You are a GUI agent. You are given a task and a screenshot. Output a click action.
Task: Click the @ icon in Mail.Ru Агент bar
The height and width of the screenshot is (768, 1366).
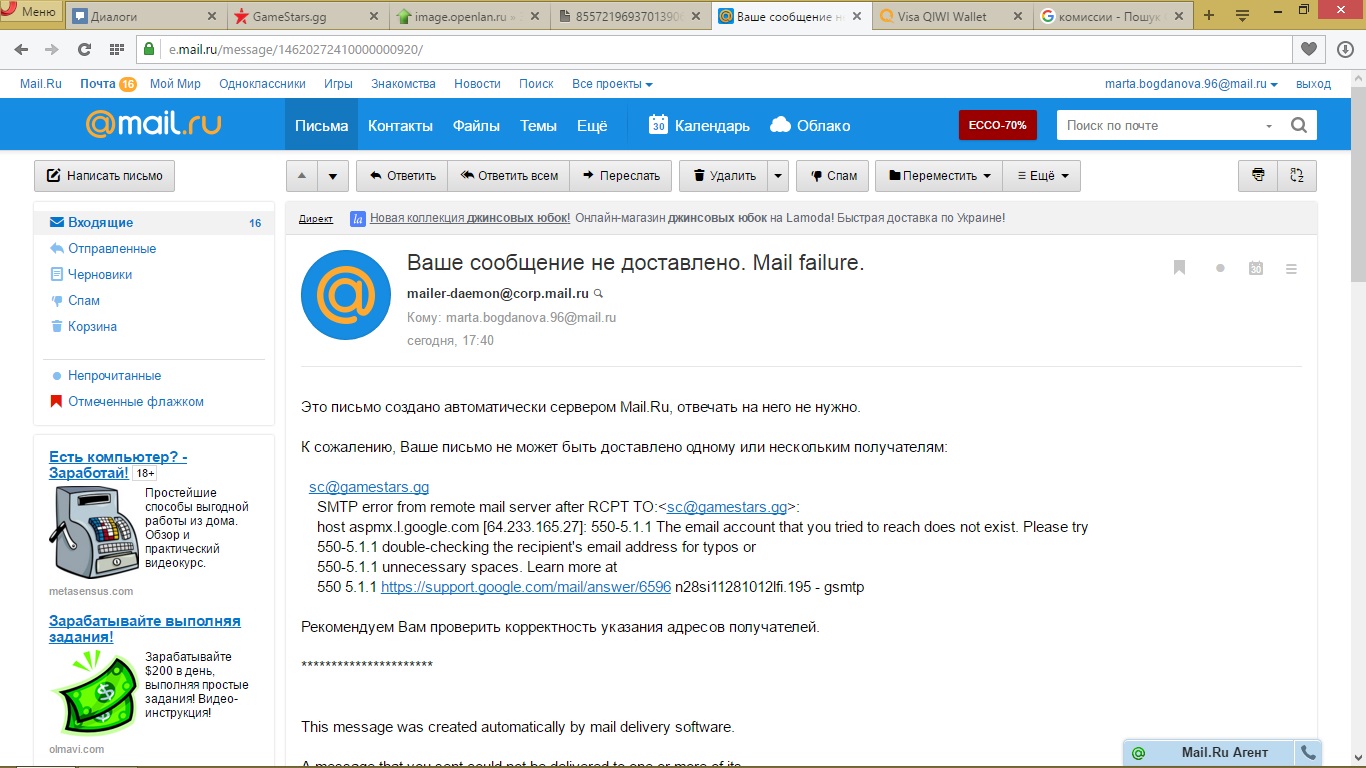(1138, 753)
